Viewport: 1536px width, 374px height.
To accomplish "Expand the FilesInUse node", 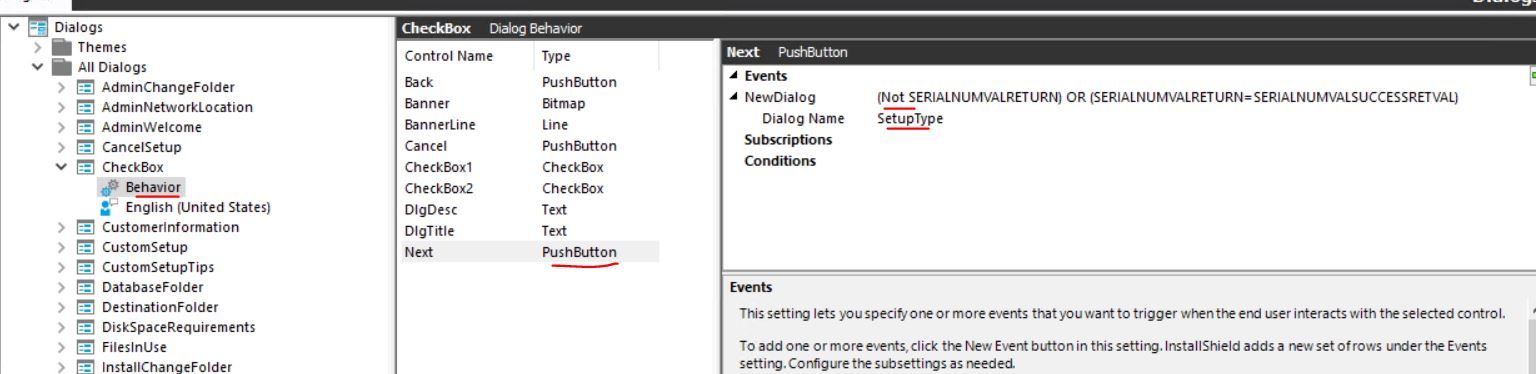I will click(x=62, y=347).
